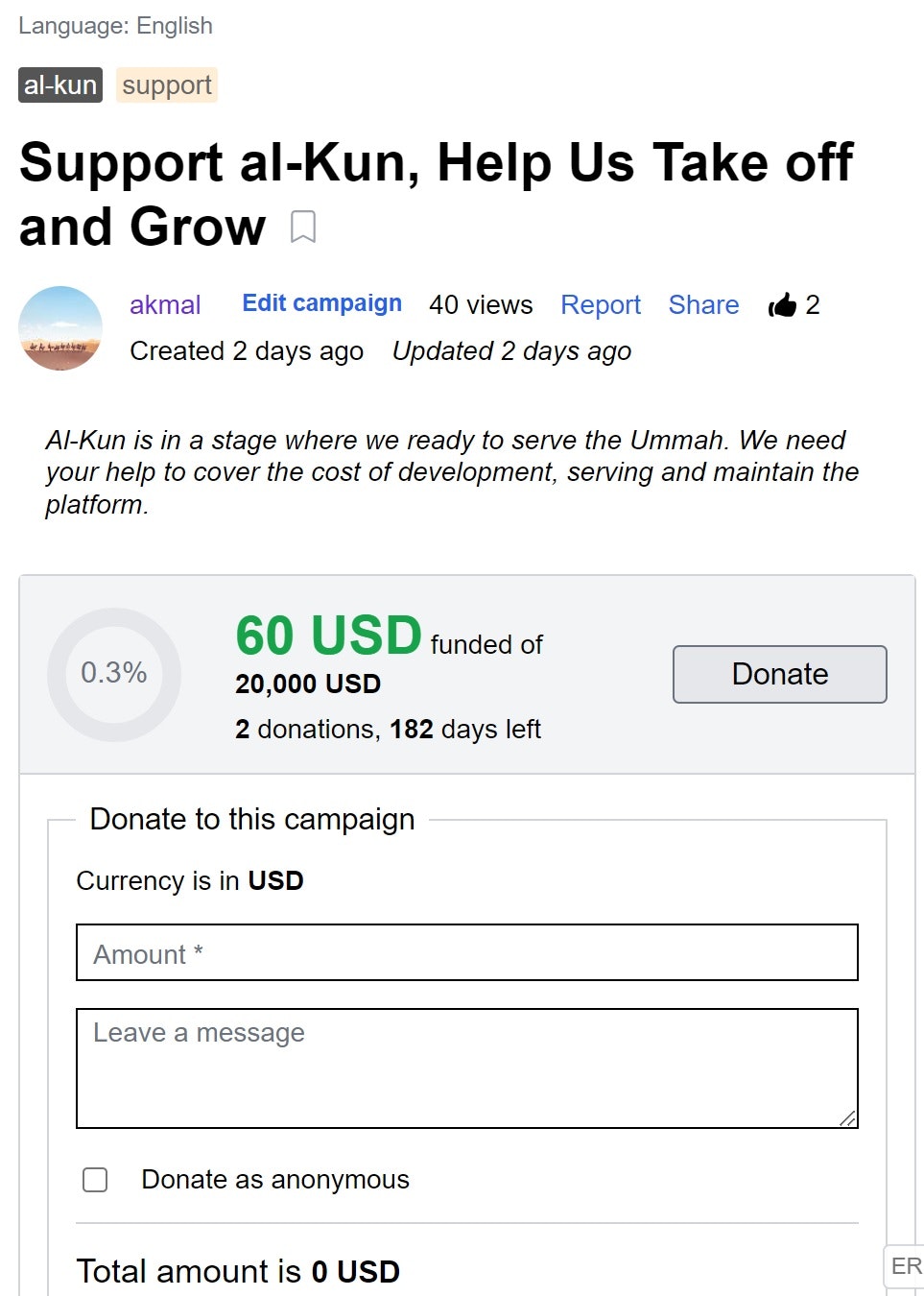Report this campaign
Viewport: 924px width, 1296px height.
(601, 305)
